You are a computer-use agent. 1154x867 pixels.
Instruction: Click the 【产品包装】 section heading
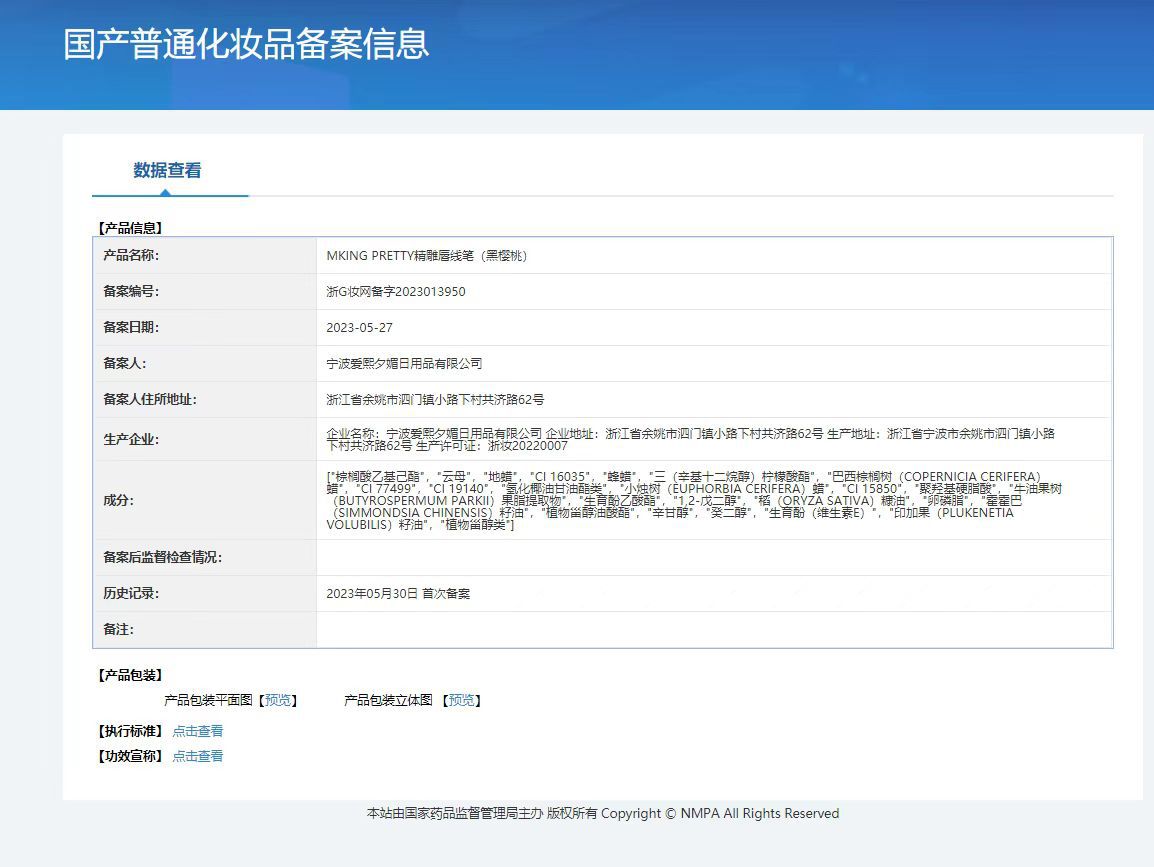[x=130, y=675]
